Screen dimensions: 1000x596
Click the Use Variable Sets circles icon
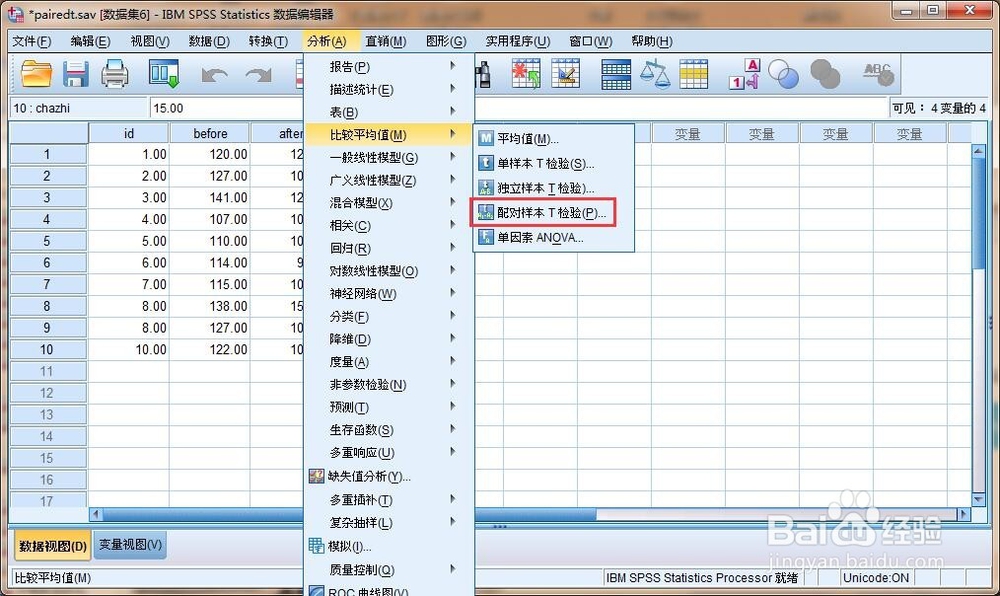[x=783, y=74]
